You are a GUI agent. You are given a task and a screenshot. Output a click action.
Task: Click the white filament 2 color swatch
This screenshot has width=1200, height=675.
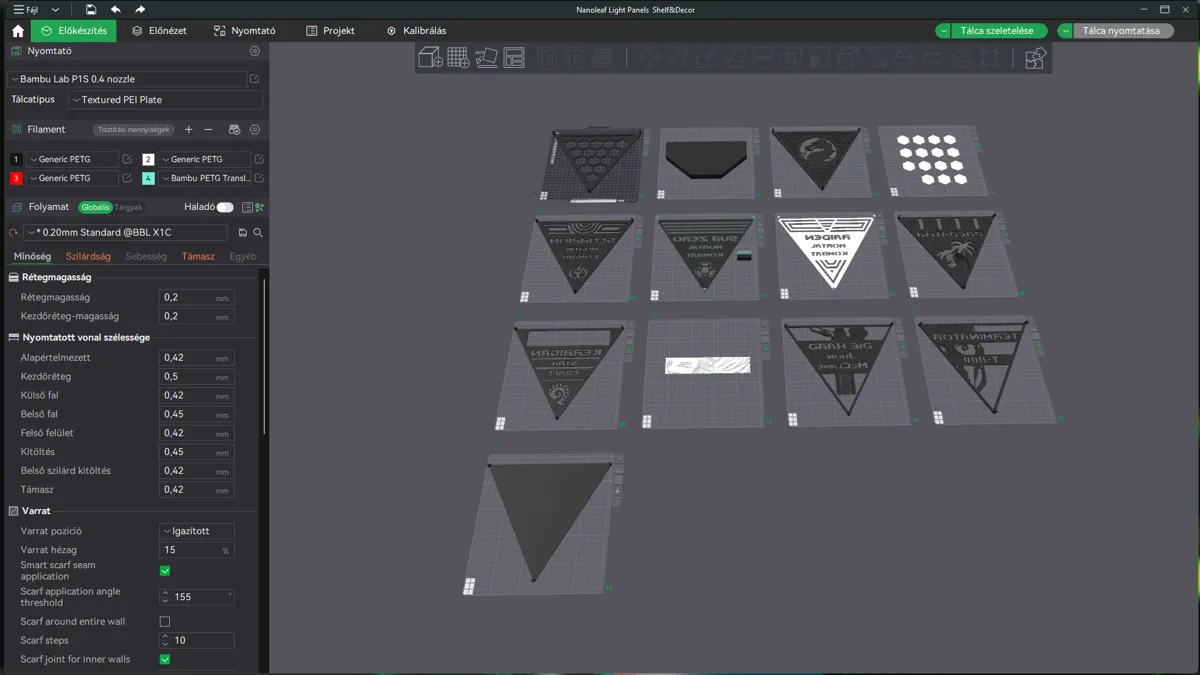148,159
